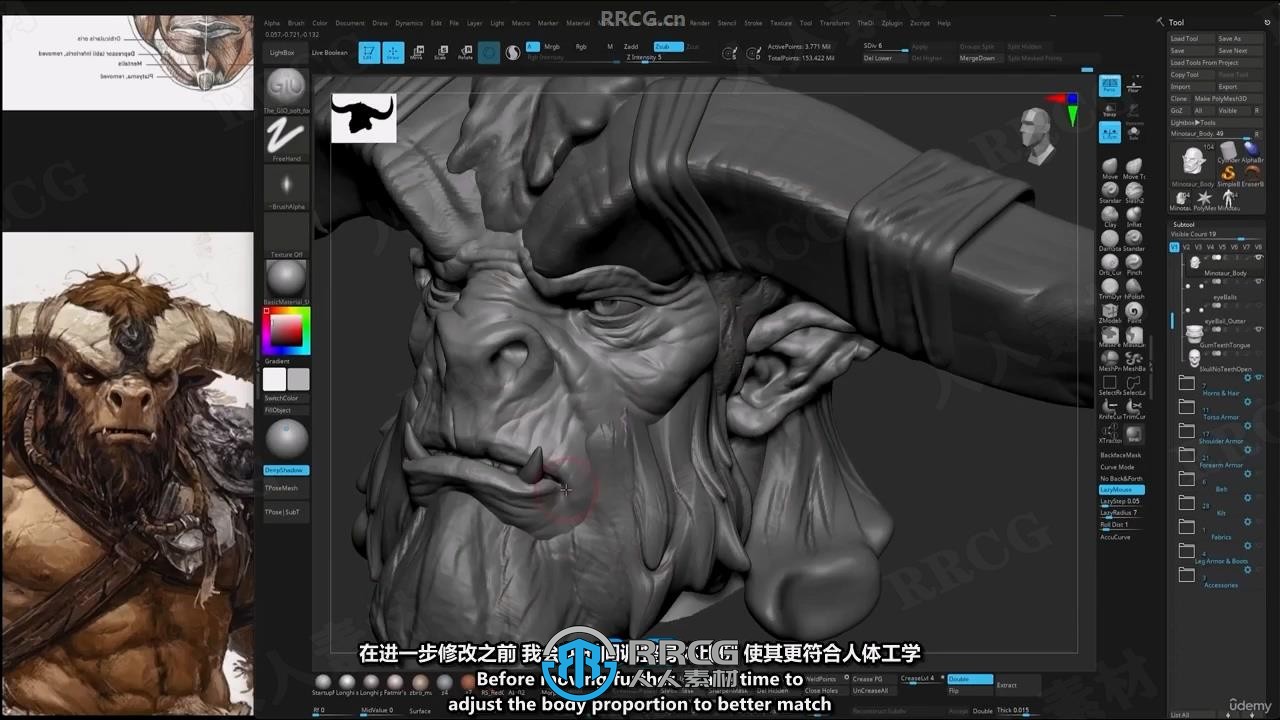
Task: Choose the Orb_Cracks brush icon
Action: pos(1110,263)
